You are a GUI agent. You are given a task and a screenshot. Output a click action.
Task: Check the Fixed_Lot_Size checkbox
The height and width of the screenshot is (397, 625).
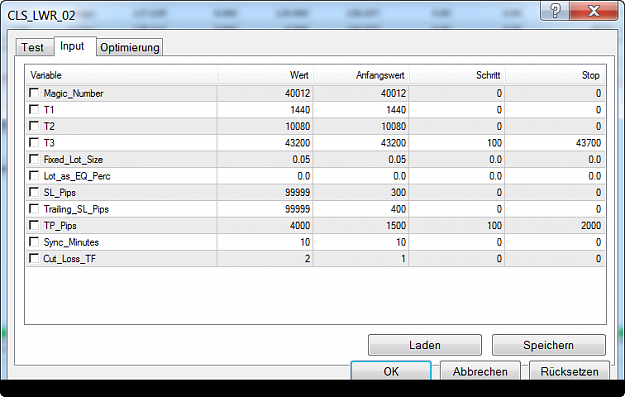click(x=34, y=159)
